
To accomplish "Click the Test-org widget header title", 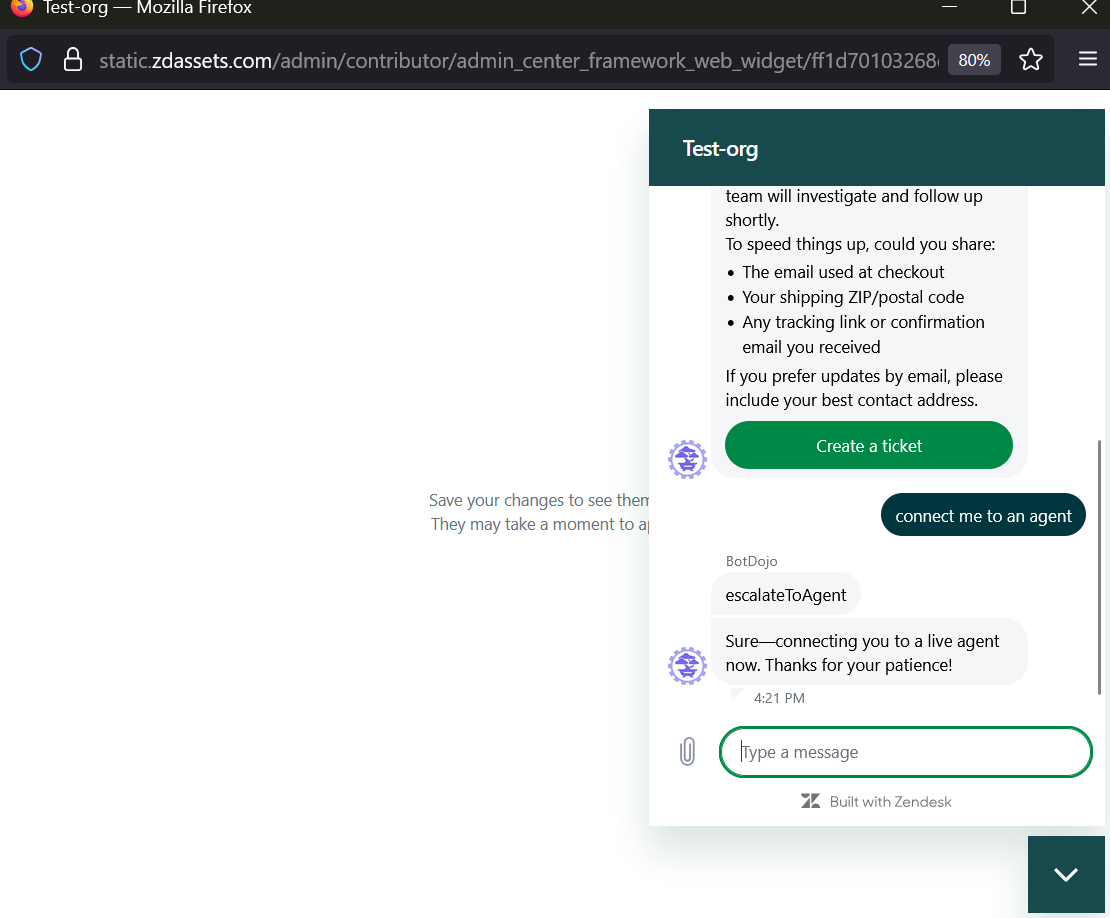I will (720, 149).
